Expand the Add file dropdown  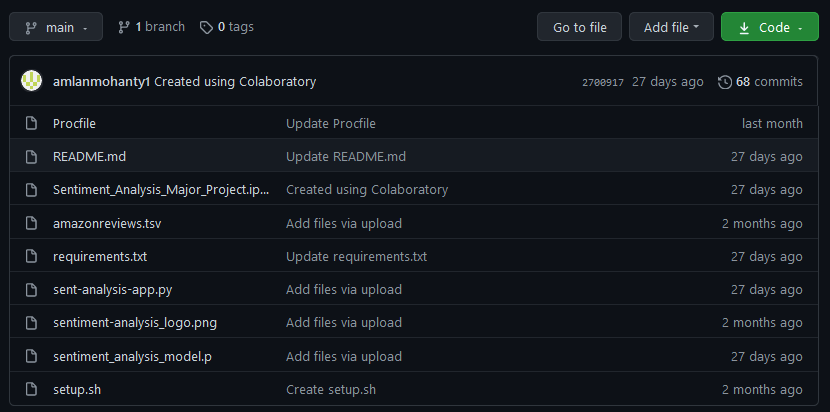[x=671, y=27]
